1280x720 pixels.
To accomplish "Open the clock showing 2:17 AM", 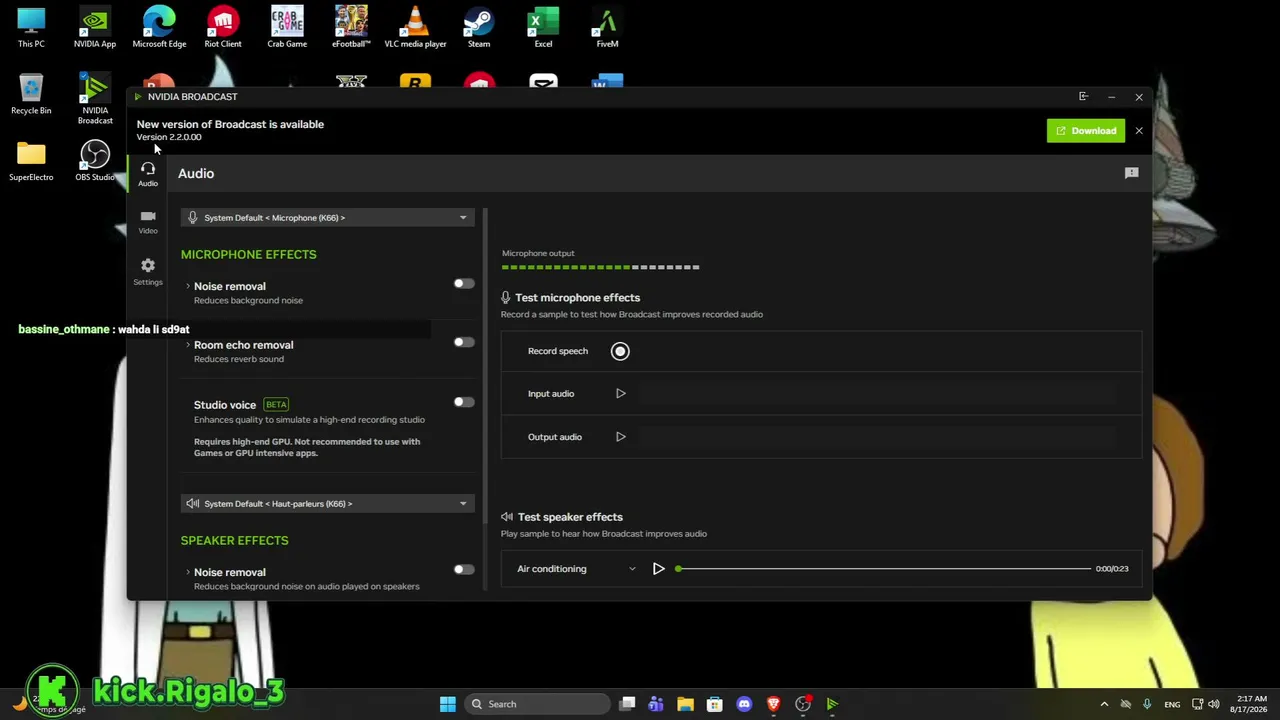I will tap(1251, 704).
